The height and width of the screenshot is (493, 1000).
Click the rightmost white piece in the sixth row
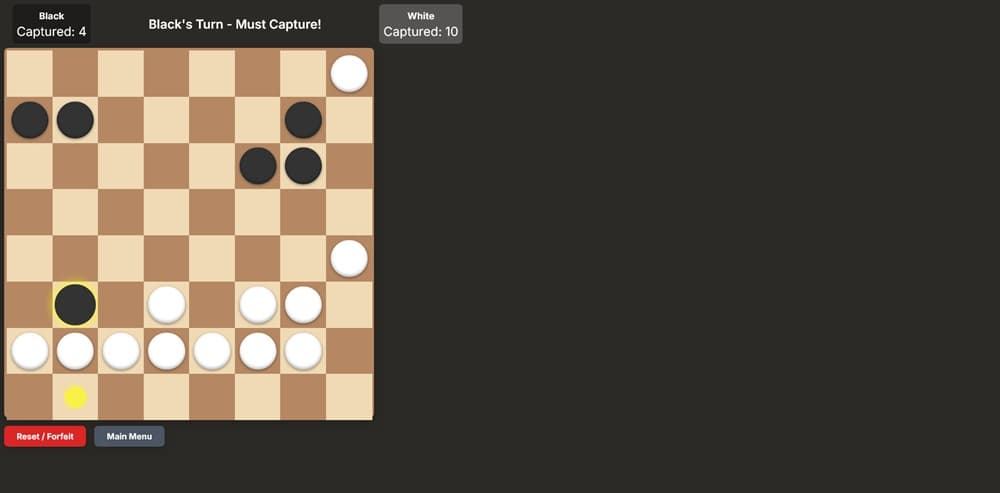click(303, 305)
